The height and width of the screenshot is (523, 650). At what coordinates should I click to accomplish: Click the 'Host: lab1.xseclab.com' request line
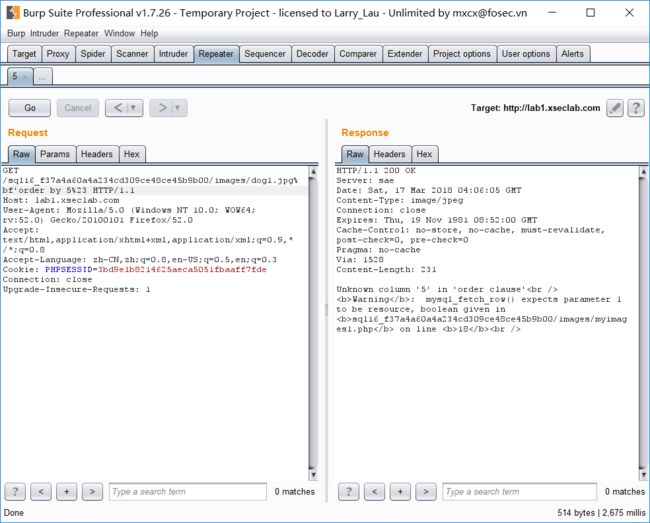click(61, 200)
